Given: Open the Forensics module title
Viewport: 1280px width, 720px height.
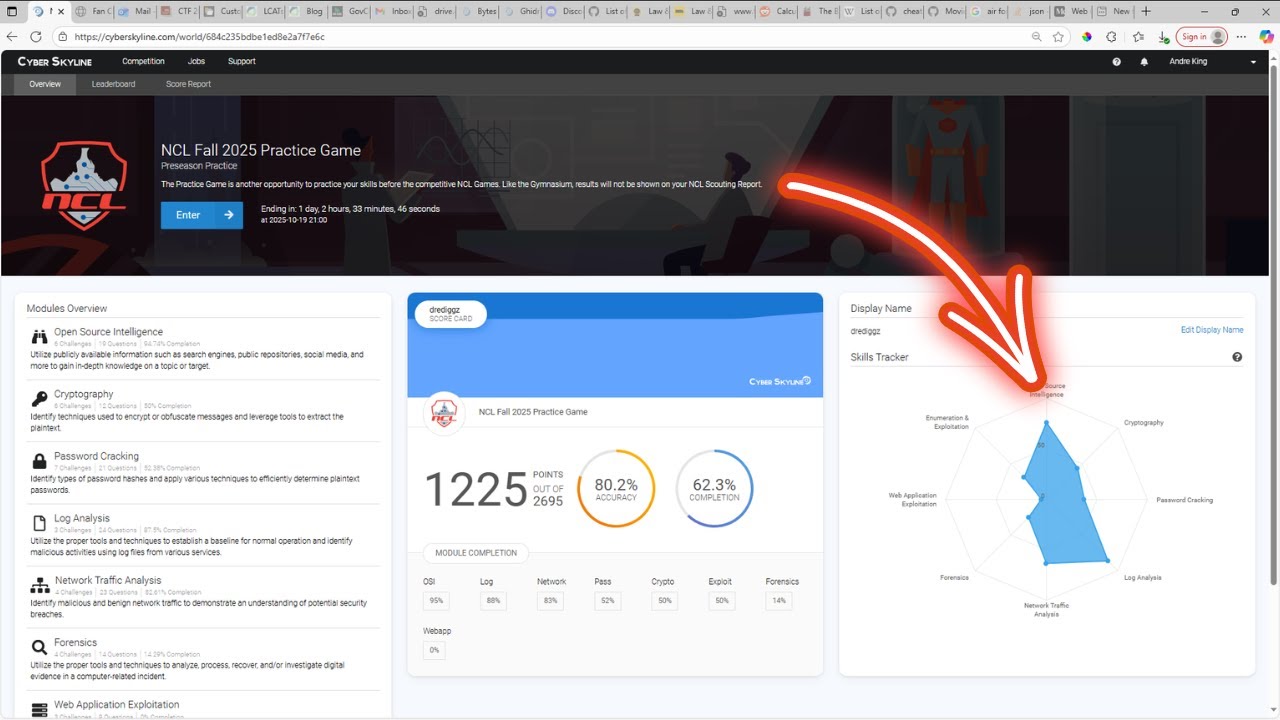Looking at the screenshot, I should click(x=76, y=642).
